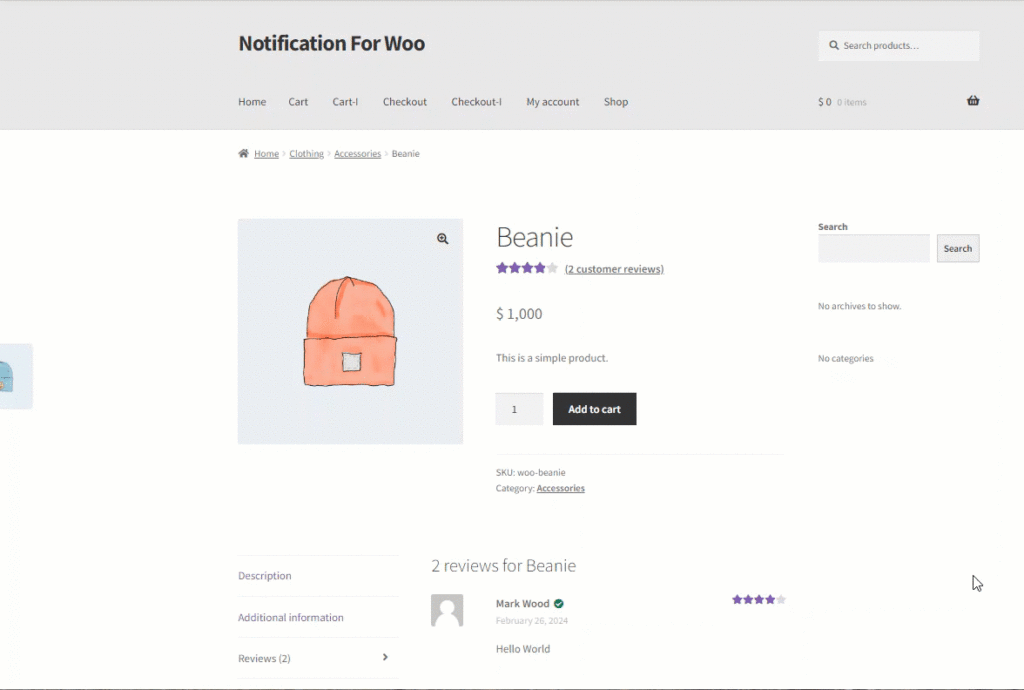Select Checkout in the navigation menu
Viewport: 1024px width, 690px height.
pos(405,102)
